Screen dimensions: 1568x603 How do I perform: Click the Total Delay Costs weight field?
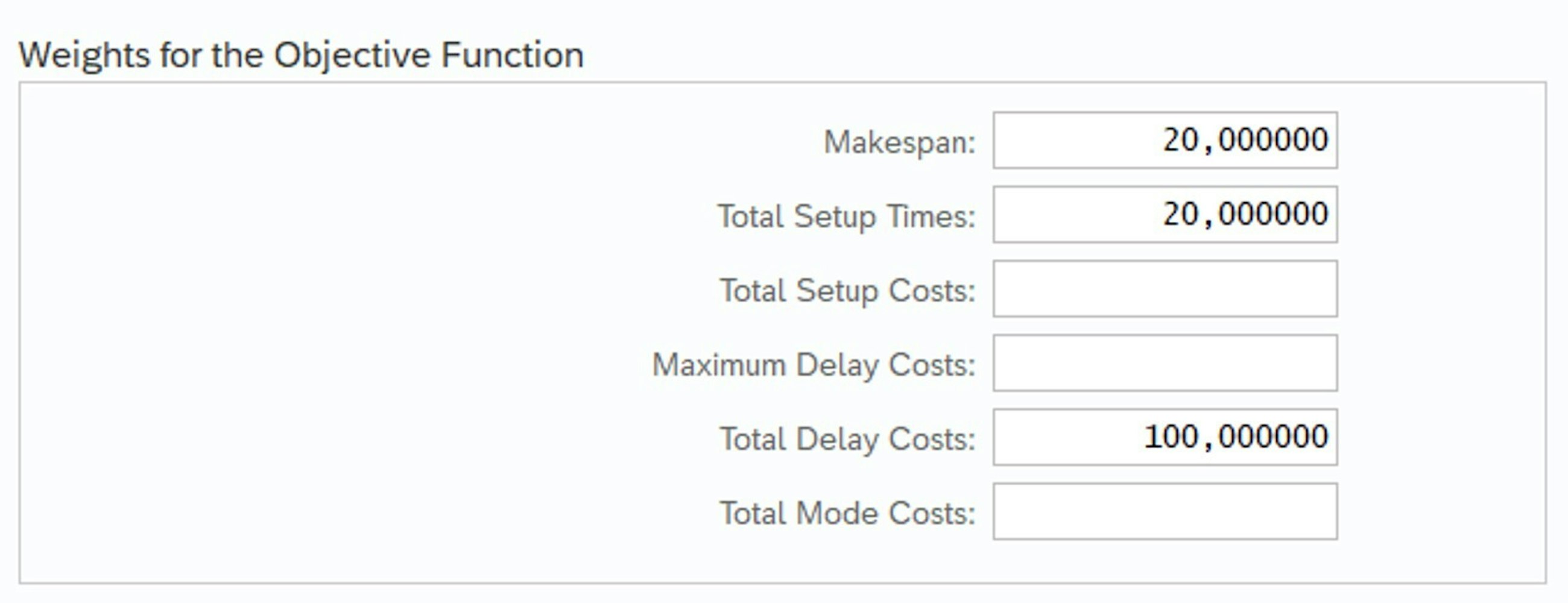click(x=1164, y=437)
